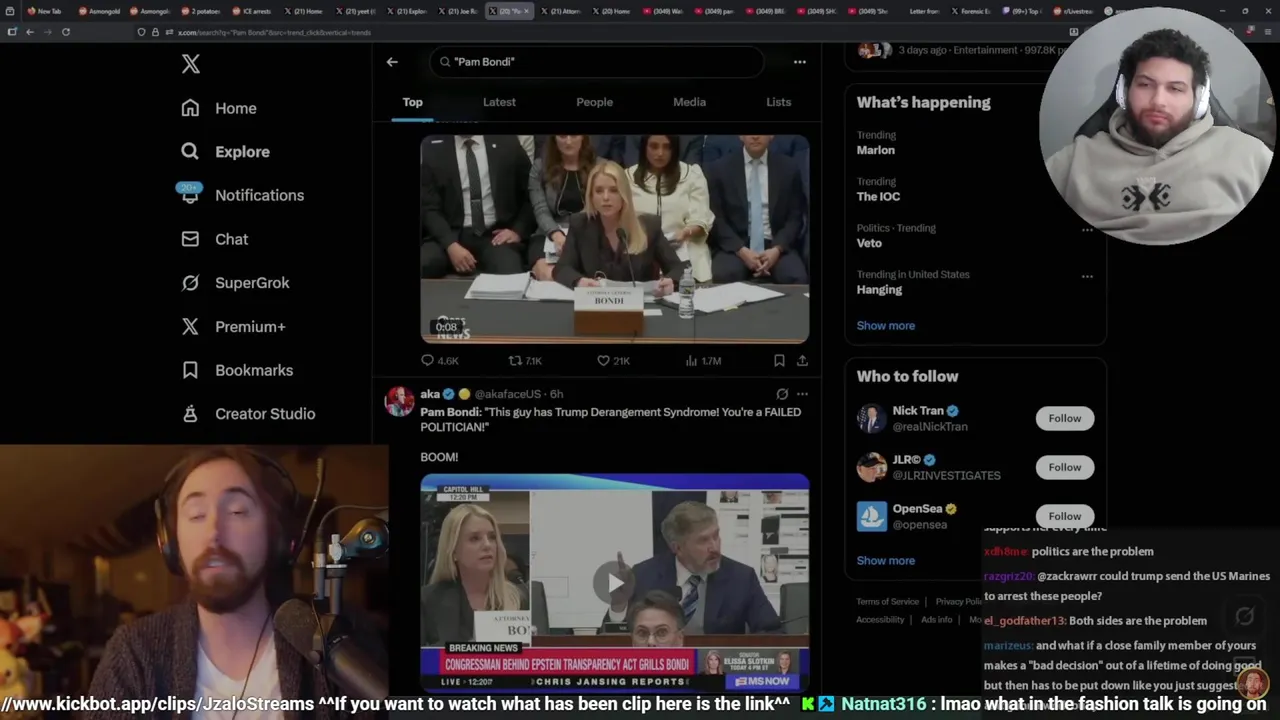The width and height of the screenshot is (1280, 720).
Task: Click the back arrow beside search box
Action: [392, 62]
